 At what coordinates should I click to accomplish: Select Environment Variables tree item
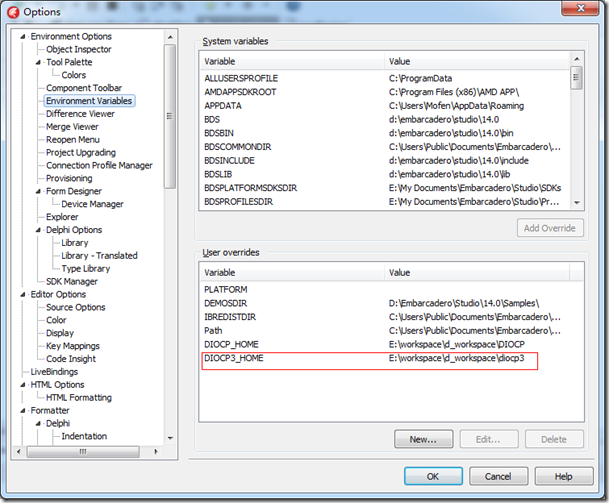(89, 101)
